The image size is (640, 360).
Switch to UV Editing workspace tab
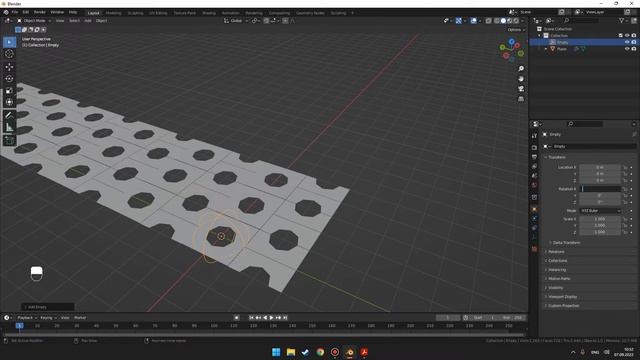(158, 13)
